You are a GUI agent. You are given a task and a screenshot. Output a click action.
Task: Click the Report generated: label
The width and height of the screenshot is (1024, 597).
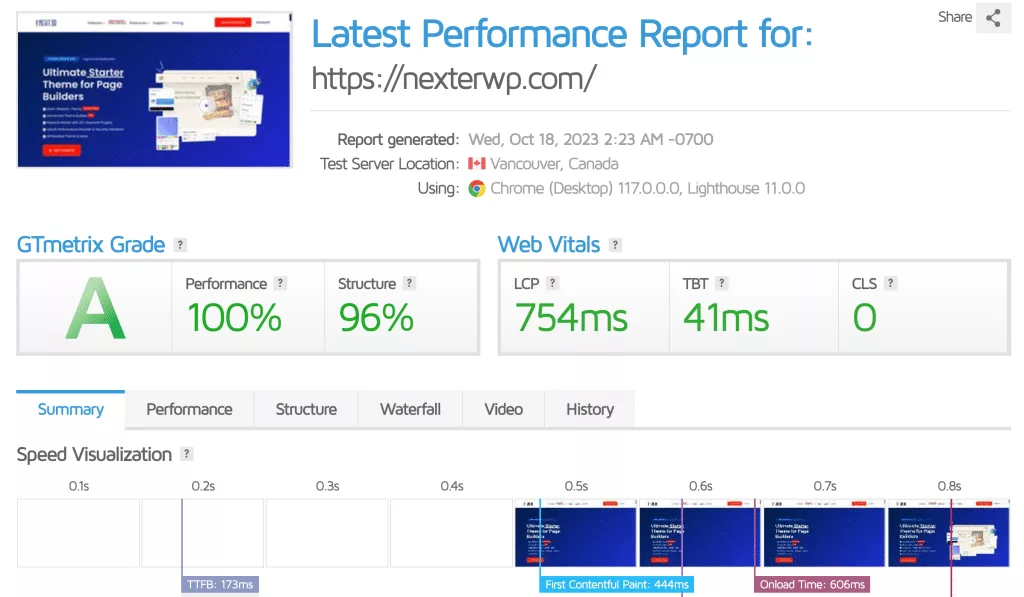click(x=398, y=139)
